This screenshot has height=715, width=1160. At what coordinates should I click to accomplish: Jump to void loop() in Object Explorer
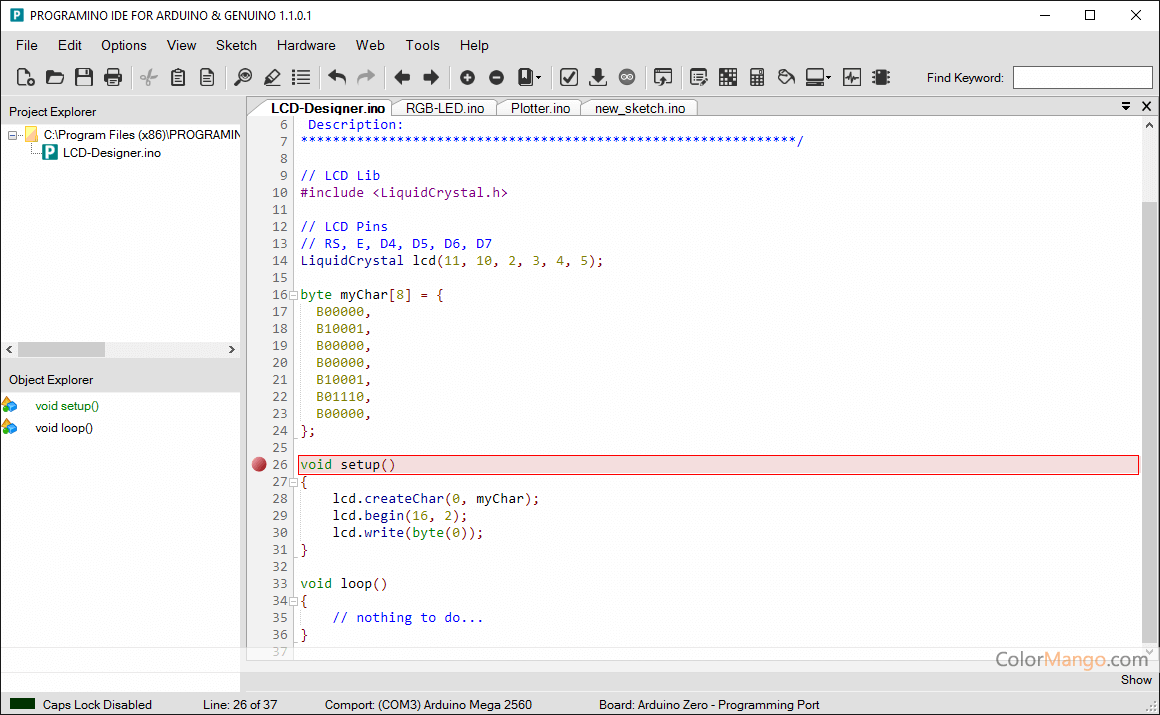click(64, 428)
